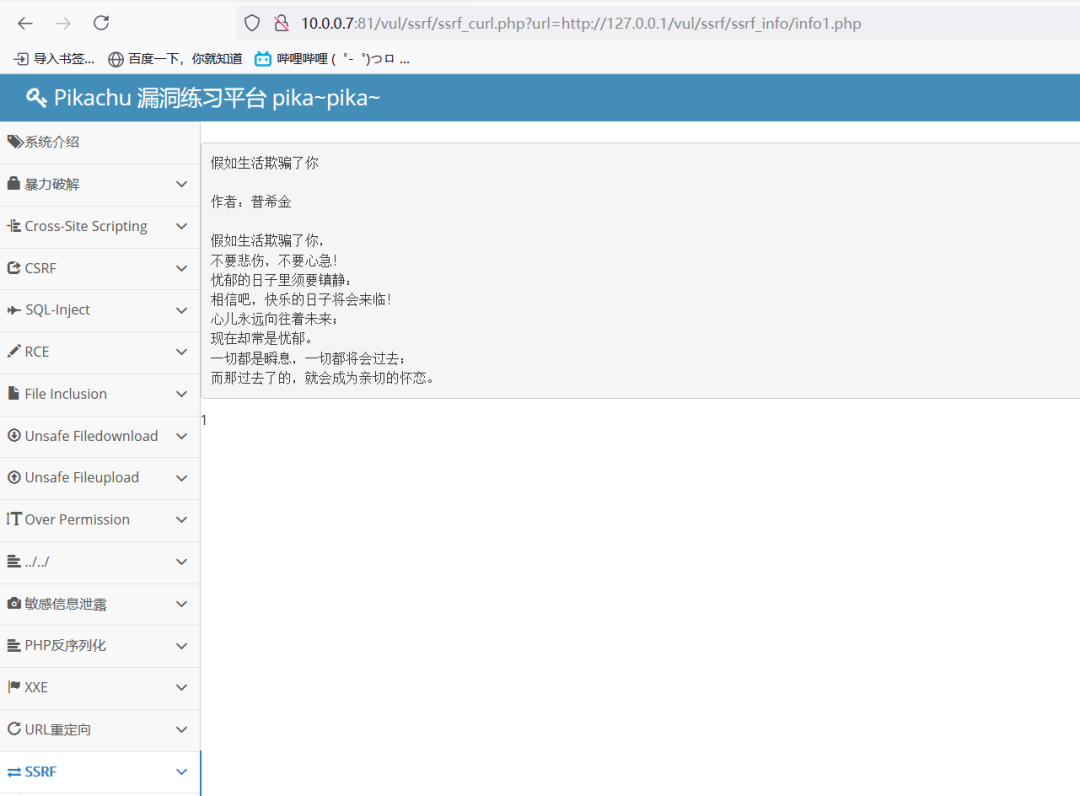Viewport: 1080px width, 796px height.
Task: Click the flag icon beside XXE
Action: pyautogui.click(x=14, y=687)
